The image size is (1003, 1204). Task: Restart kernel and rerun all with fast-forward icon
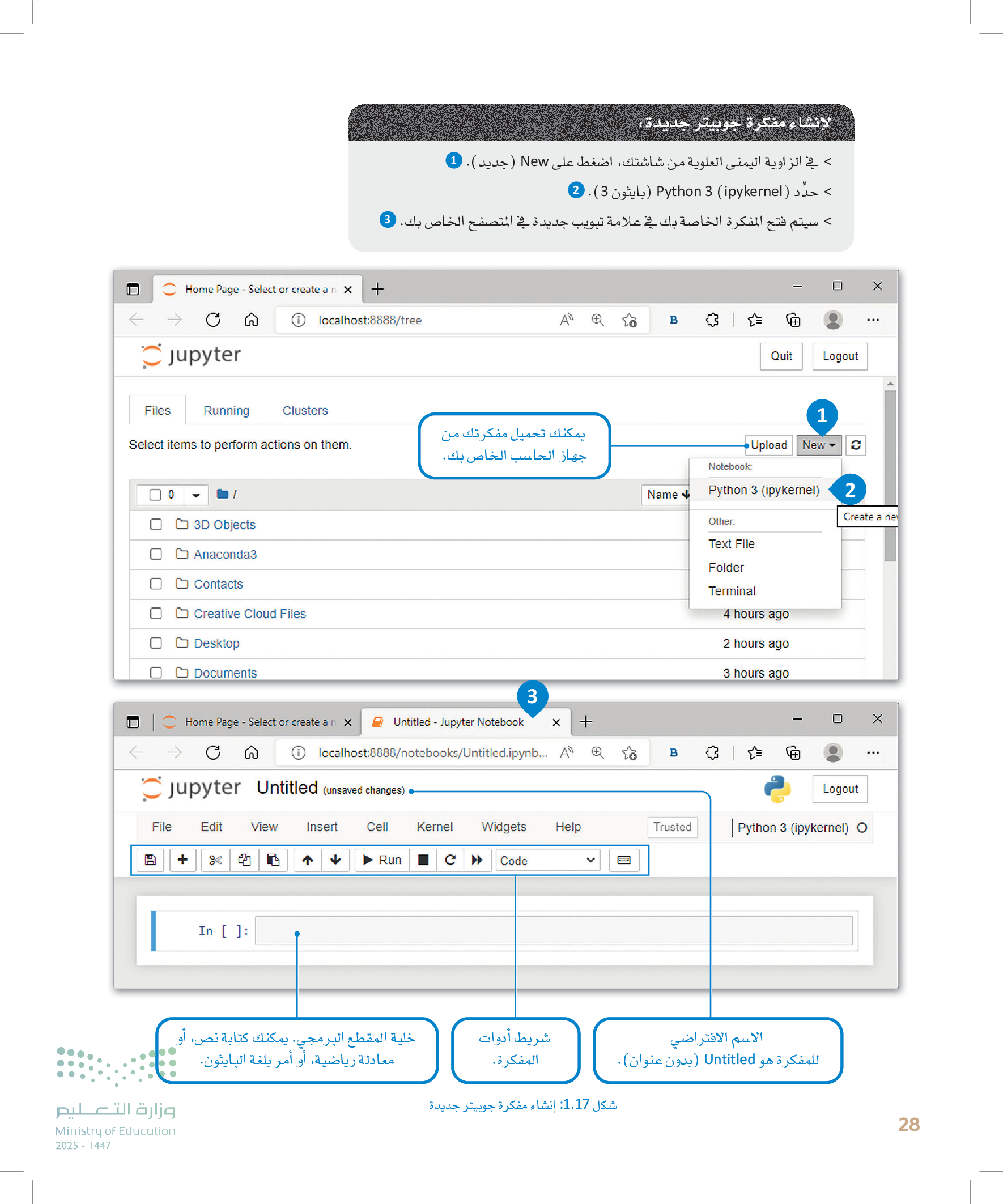point(477,860)
